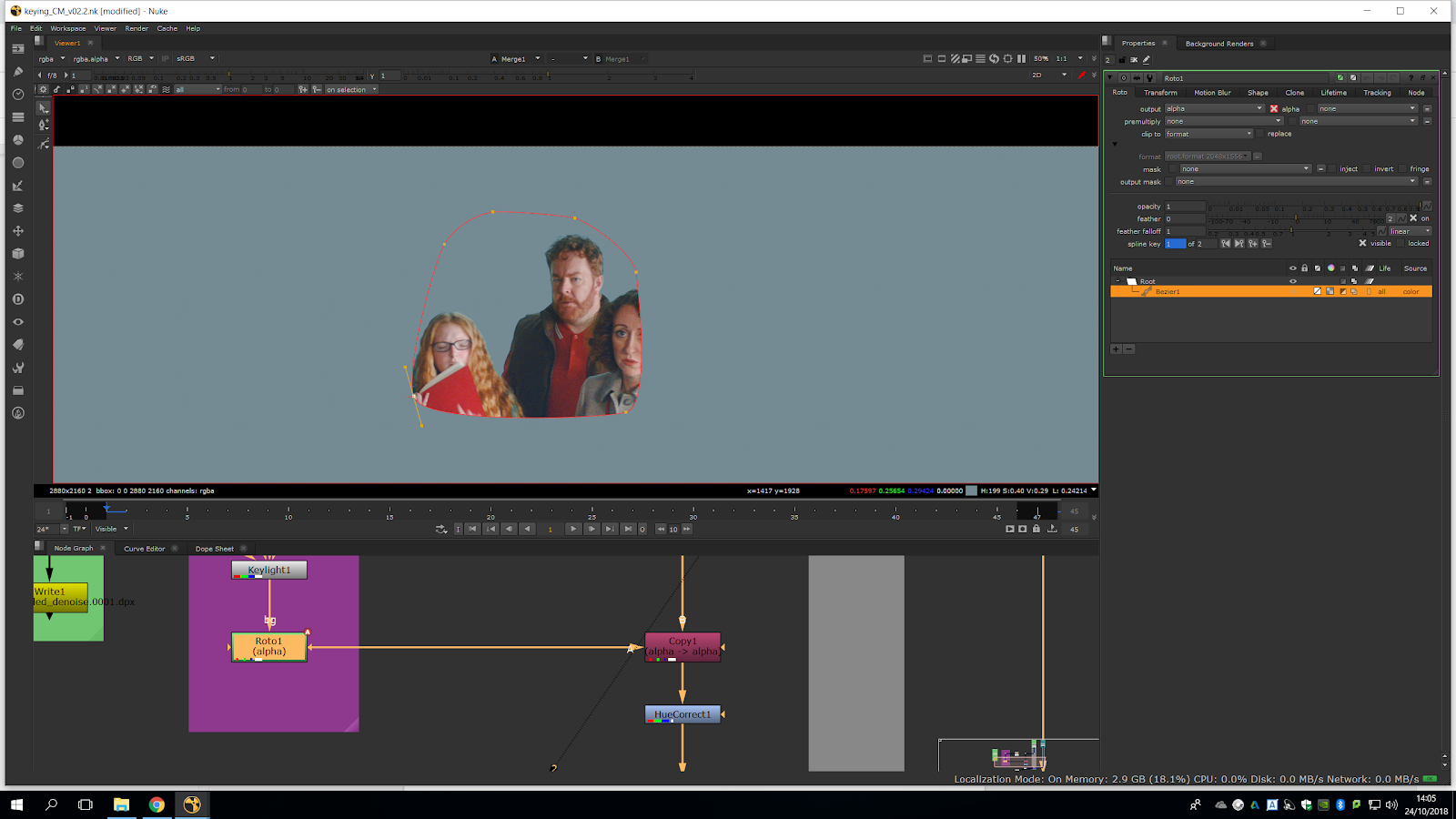Select the Bezier pen tool in viewer
Viewport: 1456px width, 819px height.
(x=44, y=125)
